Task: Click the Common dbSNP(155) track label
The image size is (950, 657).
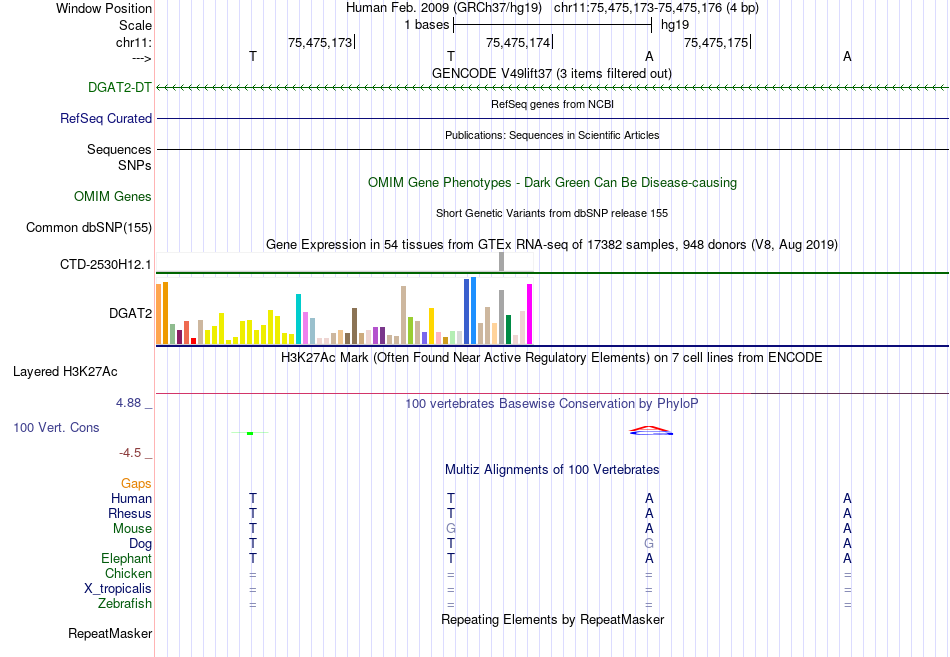Action: click(89, 227)
